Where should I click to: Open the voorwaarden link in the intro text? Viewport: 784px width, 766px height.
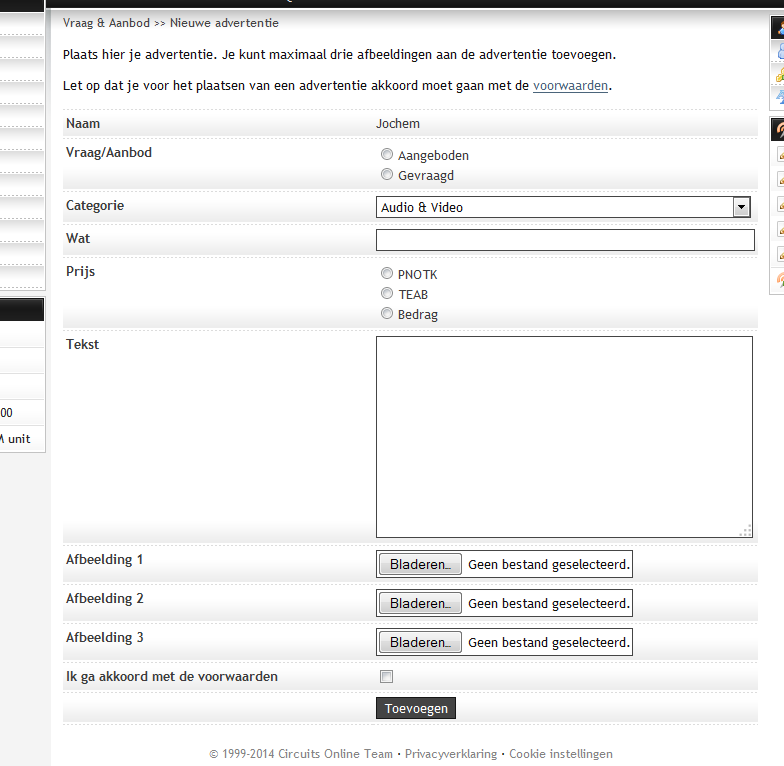coord(570,86)
